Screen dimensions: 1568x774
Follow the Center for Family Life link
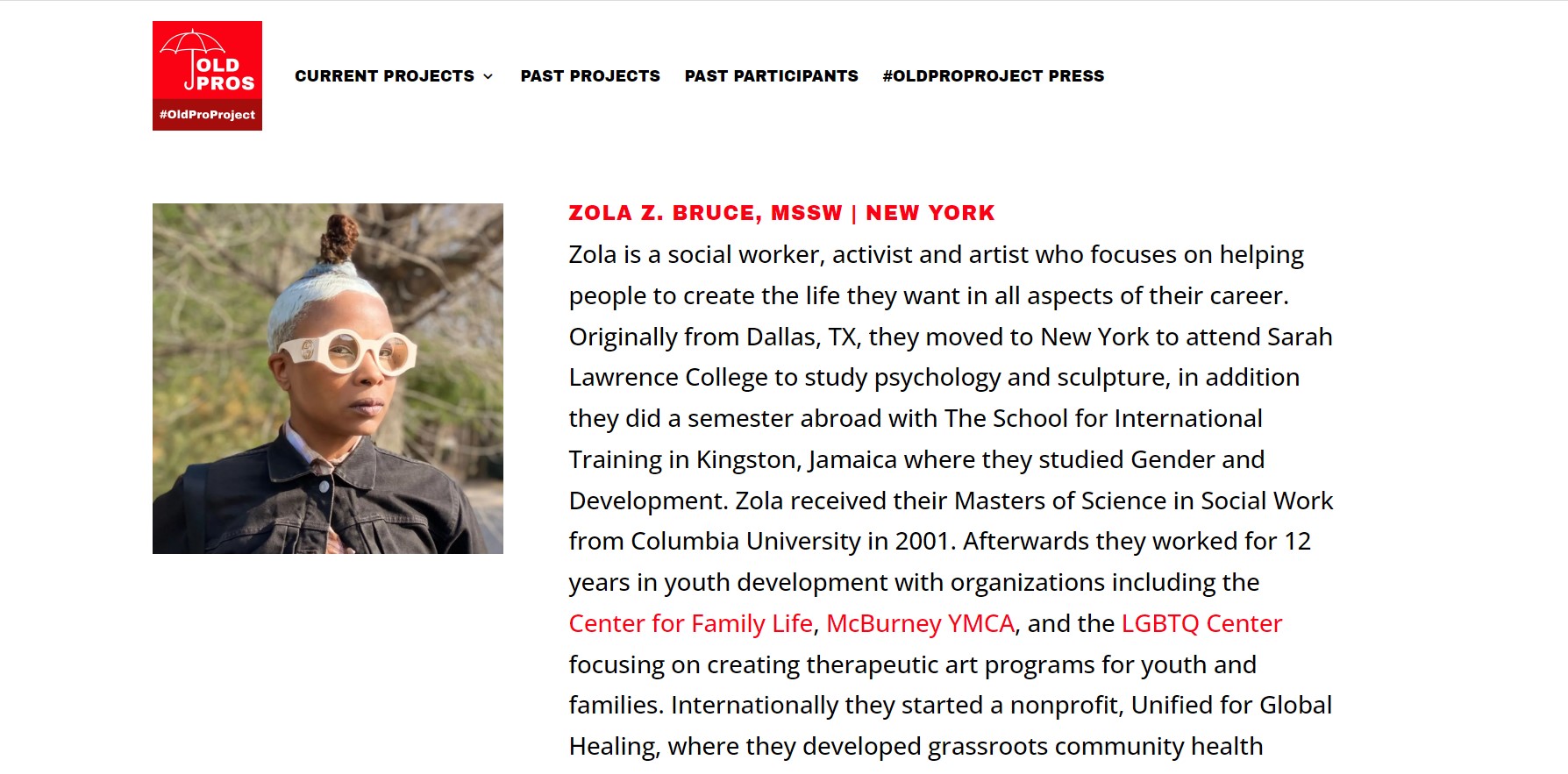click(x=691, y=623)
